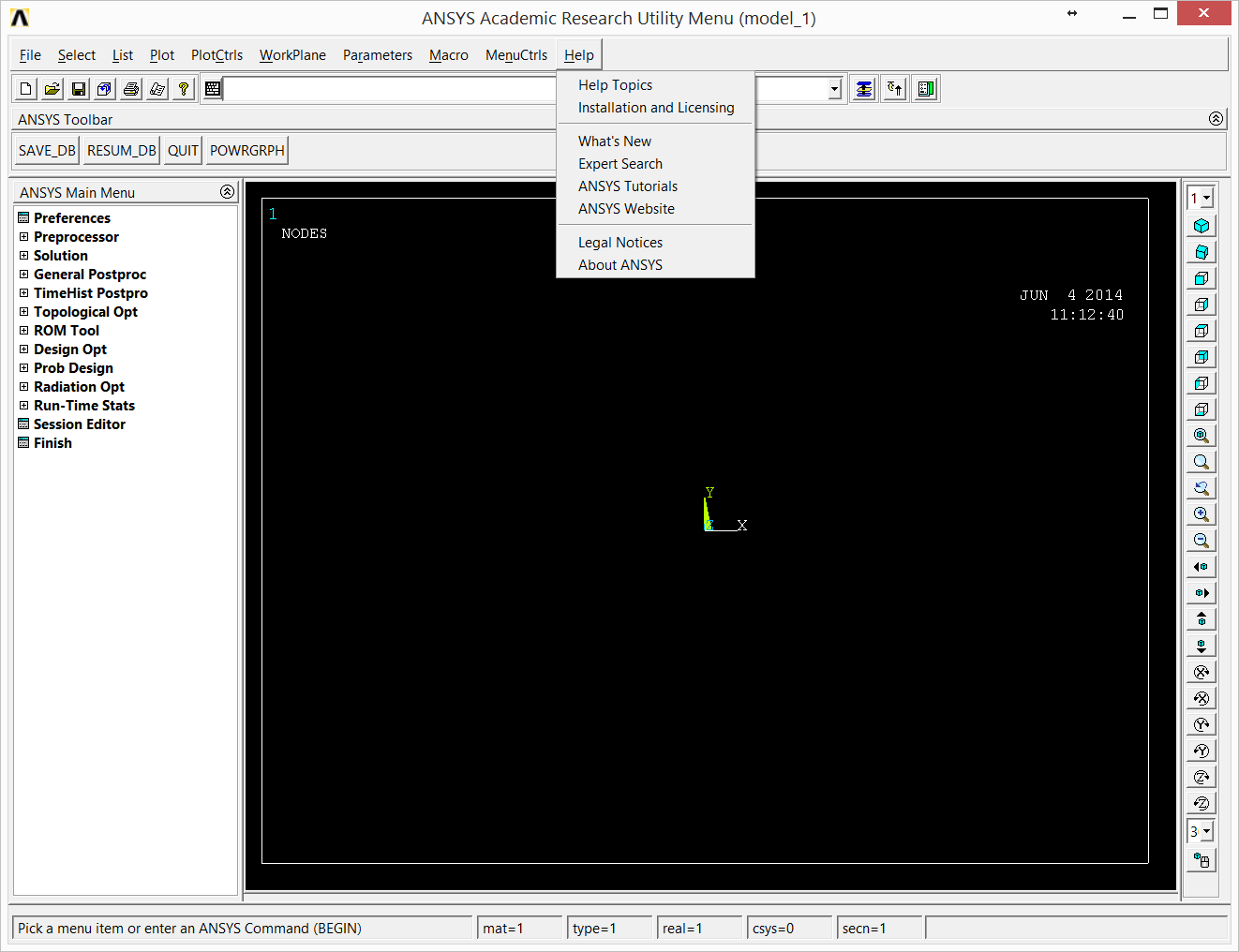
Task: Click the Zoom In plus magnifier icon
Action: tap(1202, 514)
